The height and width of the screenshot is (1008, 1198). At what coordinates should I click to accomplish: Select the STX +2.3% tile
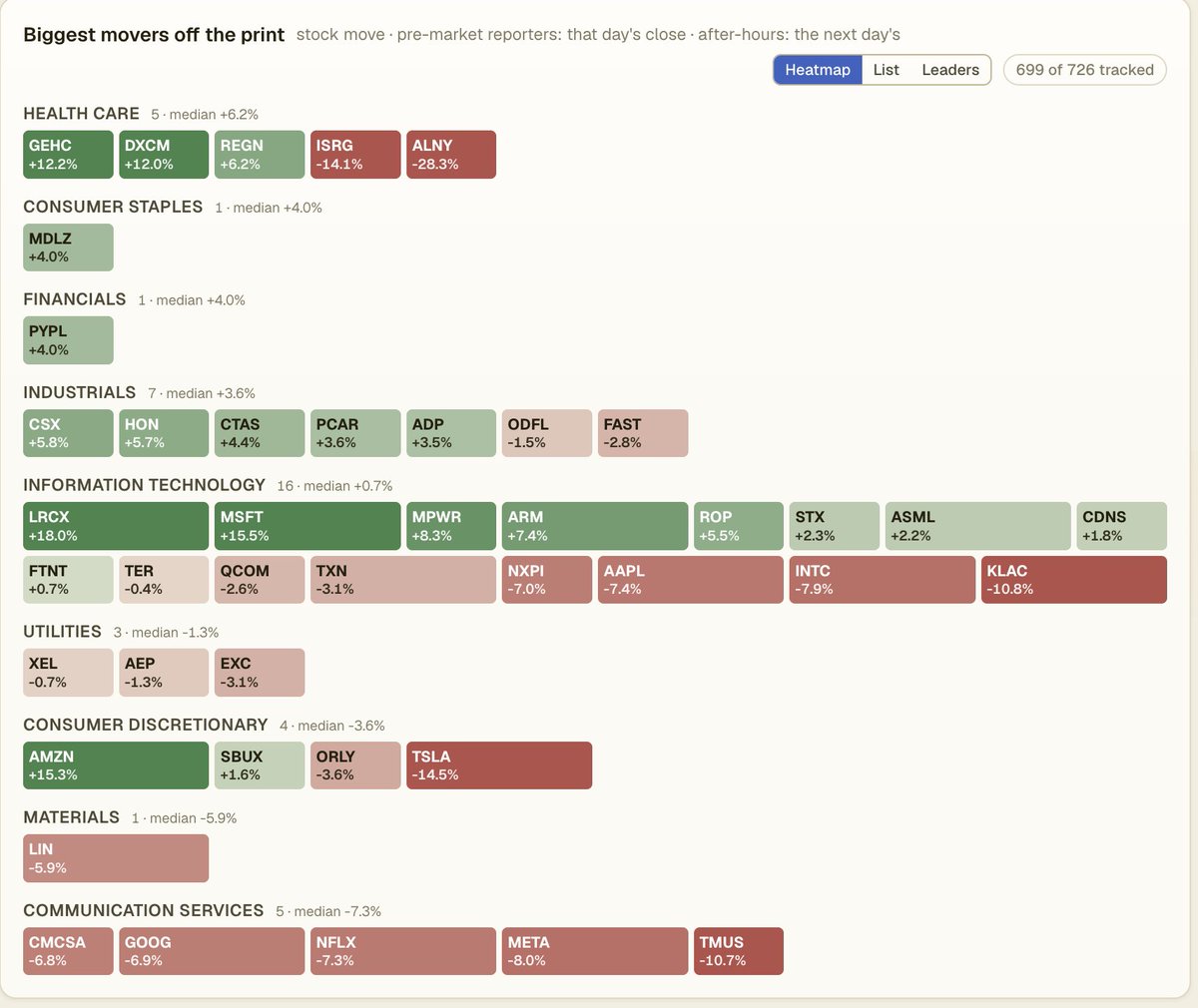835,526
